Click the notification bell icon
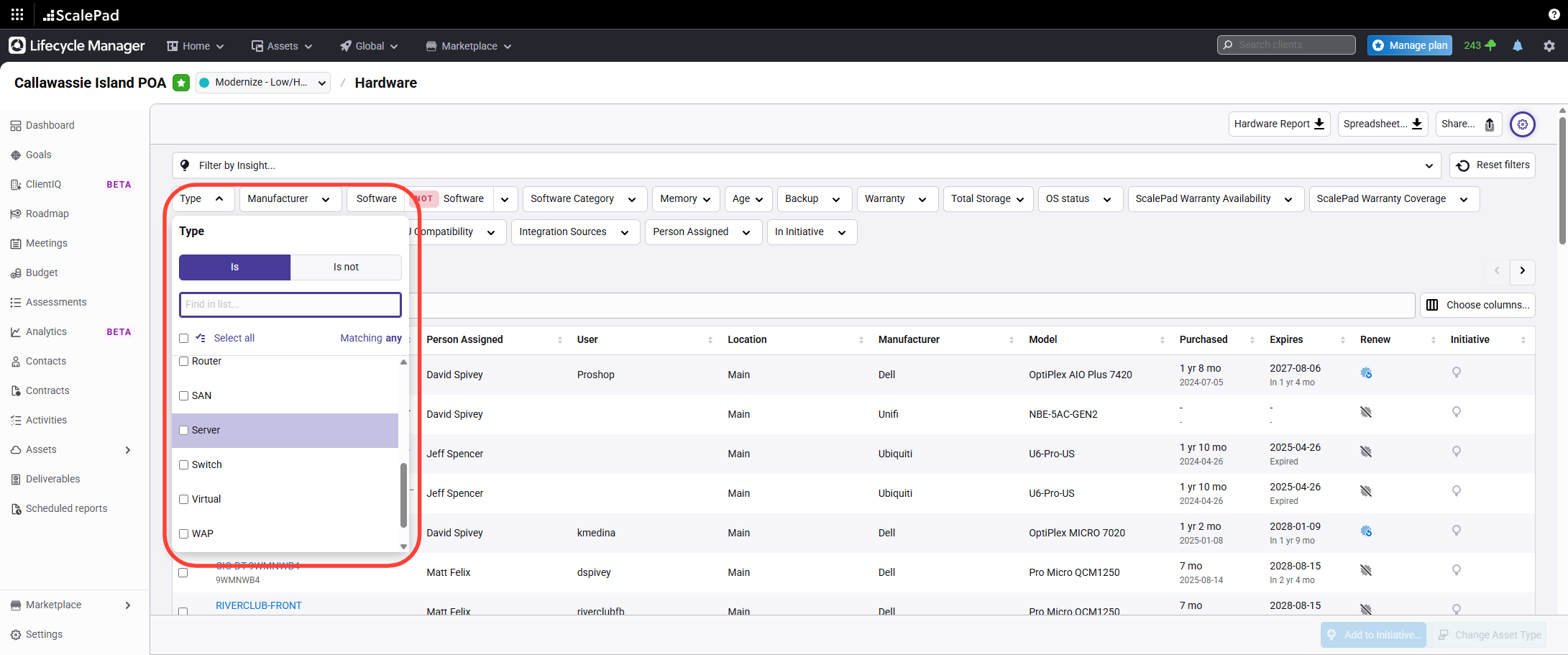The height and width of the screenshot is (655, 1568). [x=1517, y=46]
